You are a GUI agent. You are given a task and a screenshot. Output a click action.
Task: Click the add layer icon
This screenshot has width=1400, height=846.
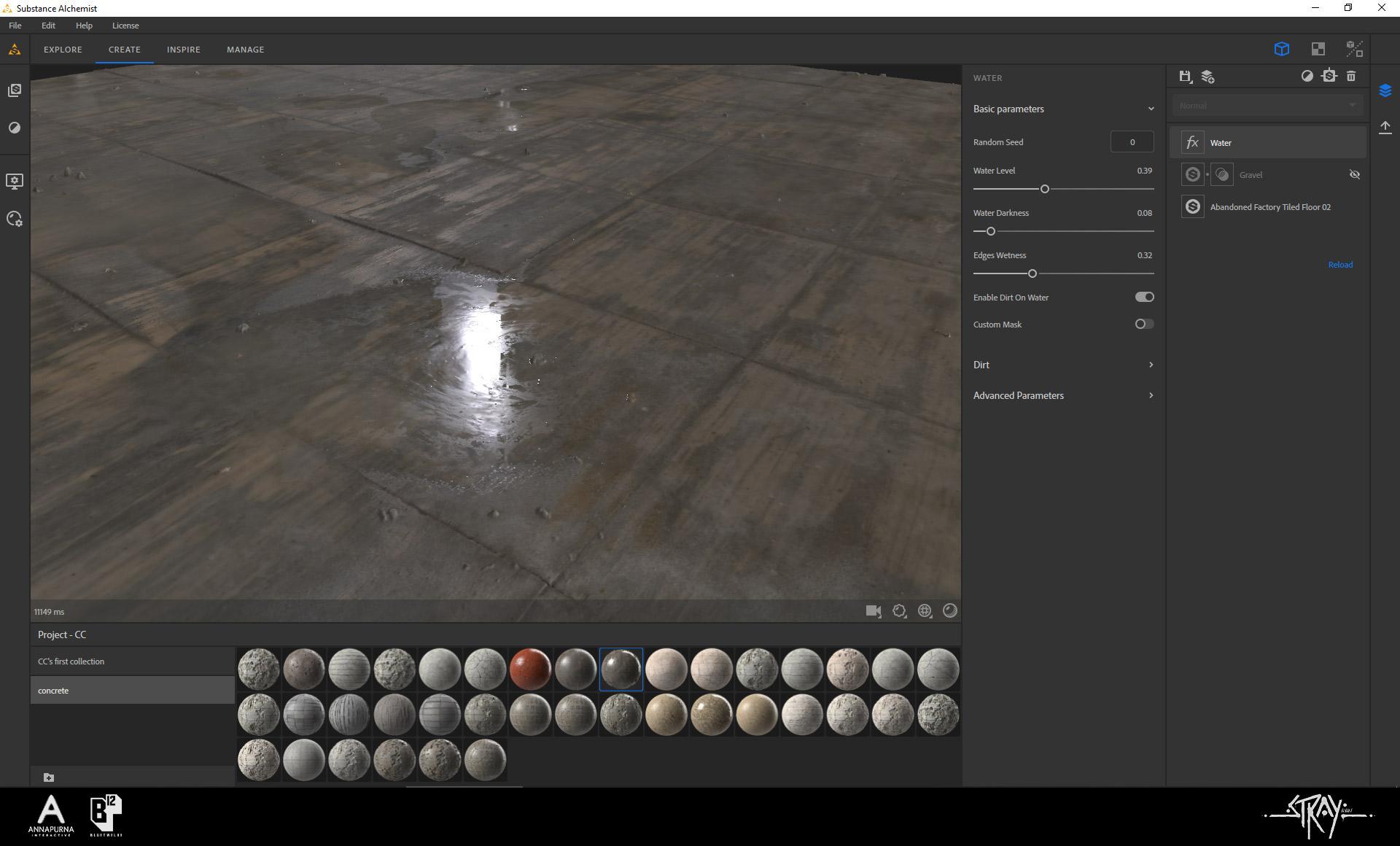pos(1207,76)
